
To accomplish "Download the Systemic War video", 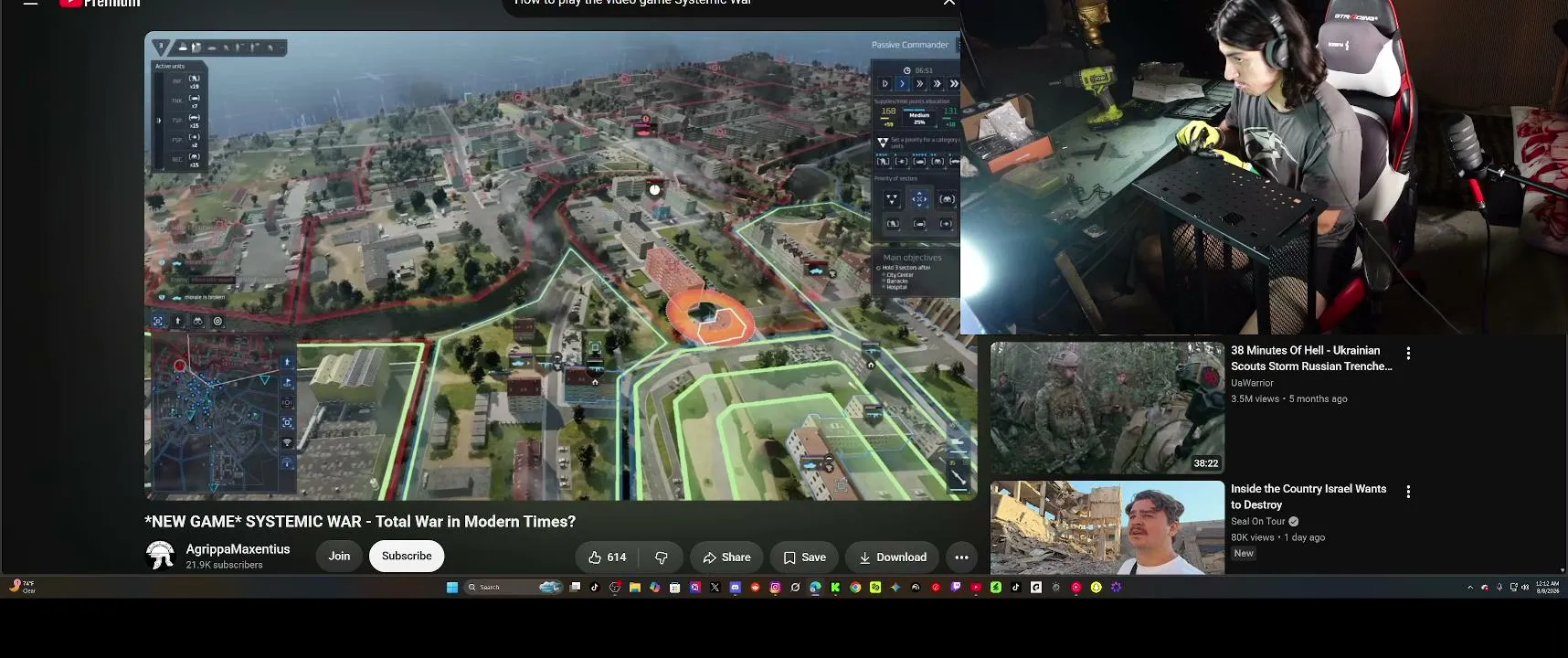I will click(x=892, y=557).
